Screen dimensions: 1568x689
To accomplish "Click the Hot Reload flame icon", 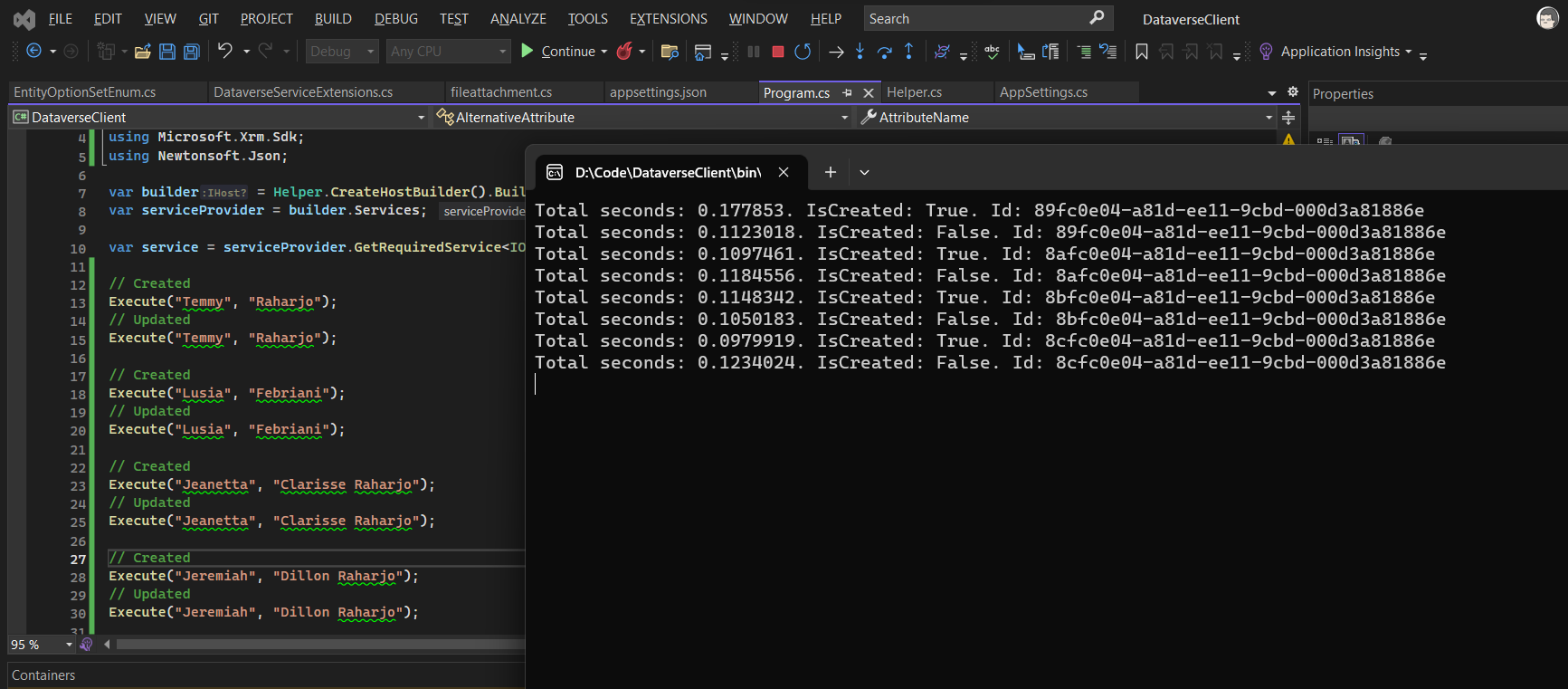I will point(624,52).
